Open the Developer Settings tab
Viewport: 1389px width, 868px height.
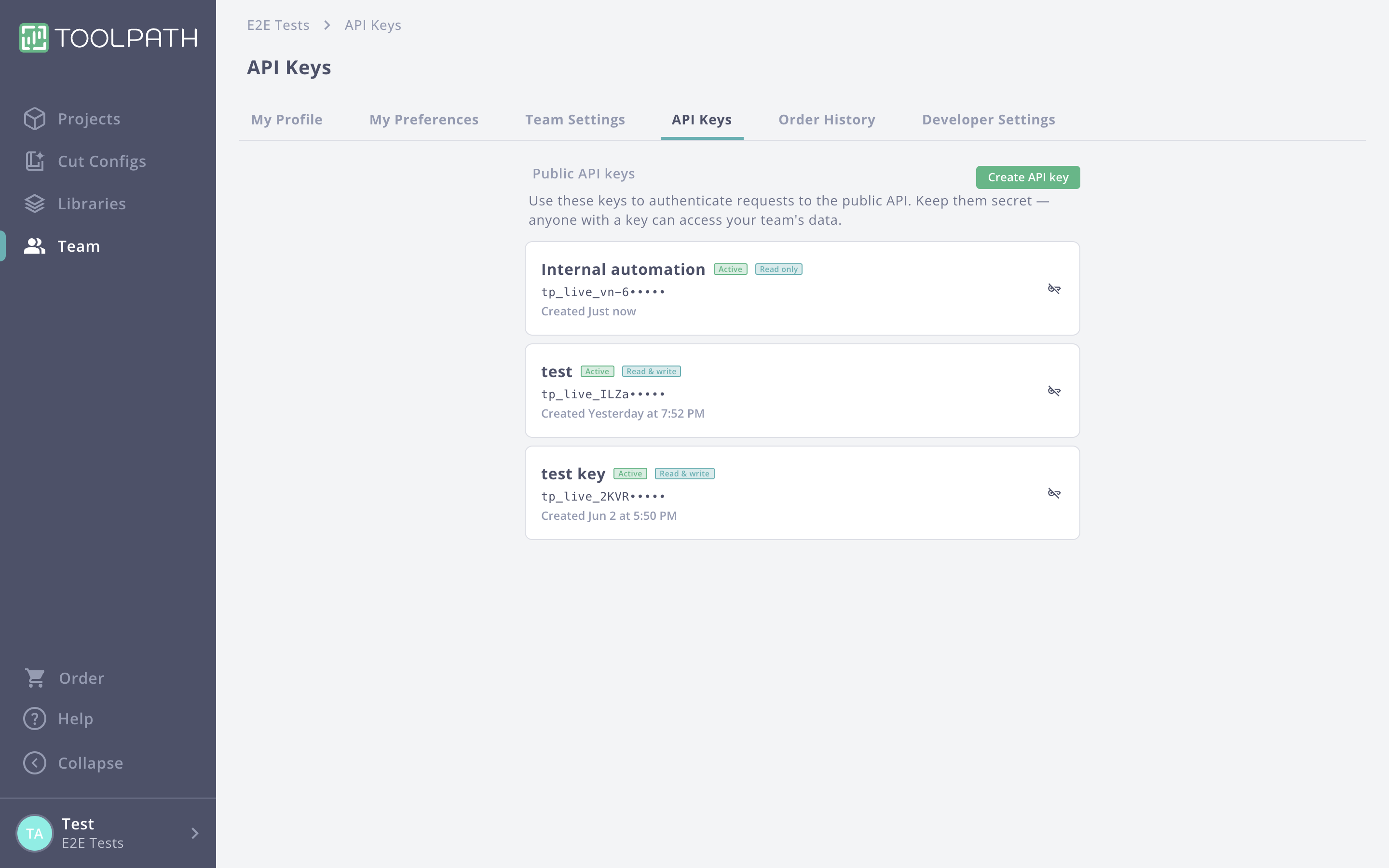click(988, 120)
